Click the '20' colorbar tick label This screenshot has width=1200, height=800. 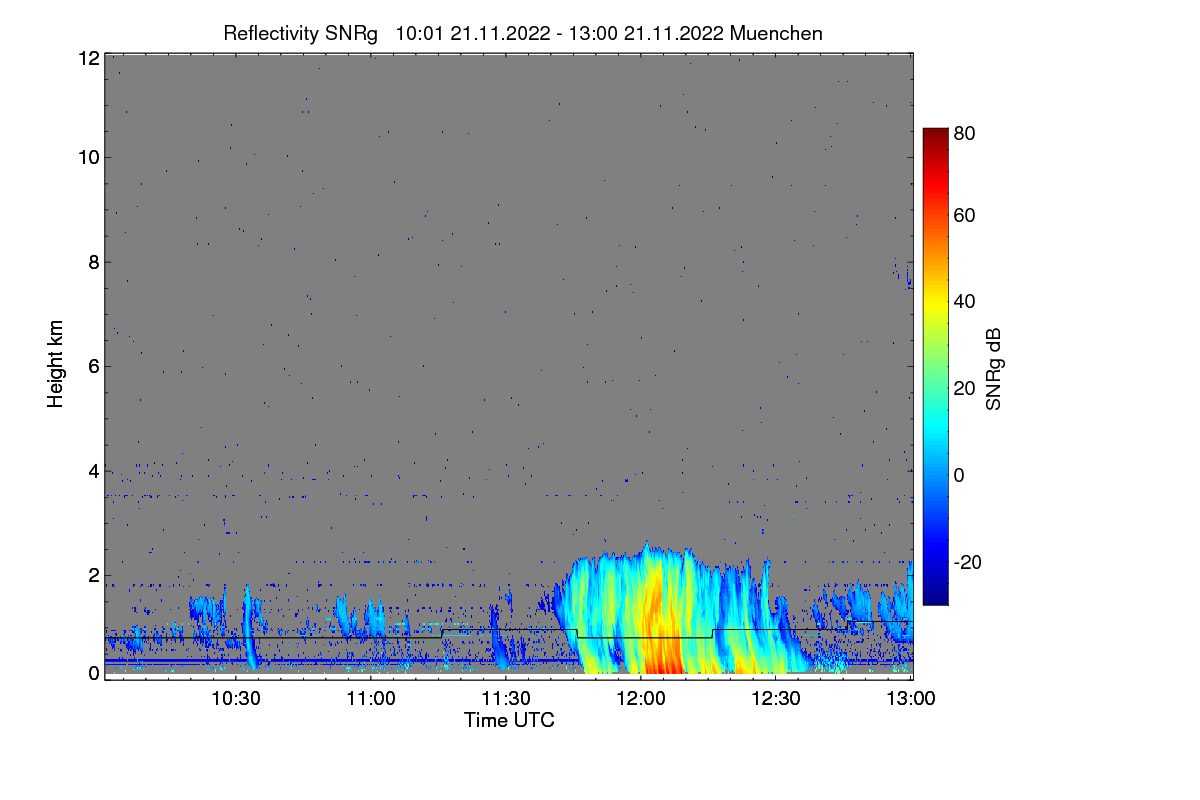pyautogui.click(x=965, y=389)
